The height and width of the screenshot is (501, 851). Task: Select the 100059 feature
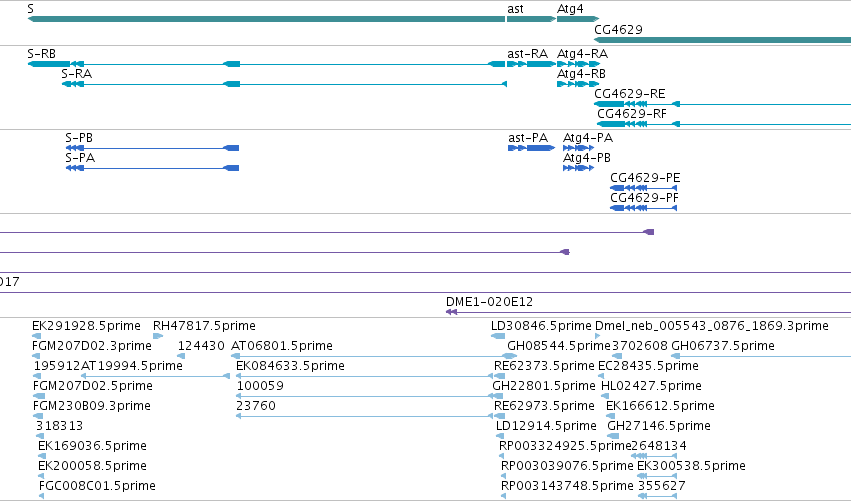point(365,396)
